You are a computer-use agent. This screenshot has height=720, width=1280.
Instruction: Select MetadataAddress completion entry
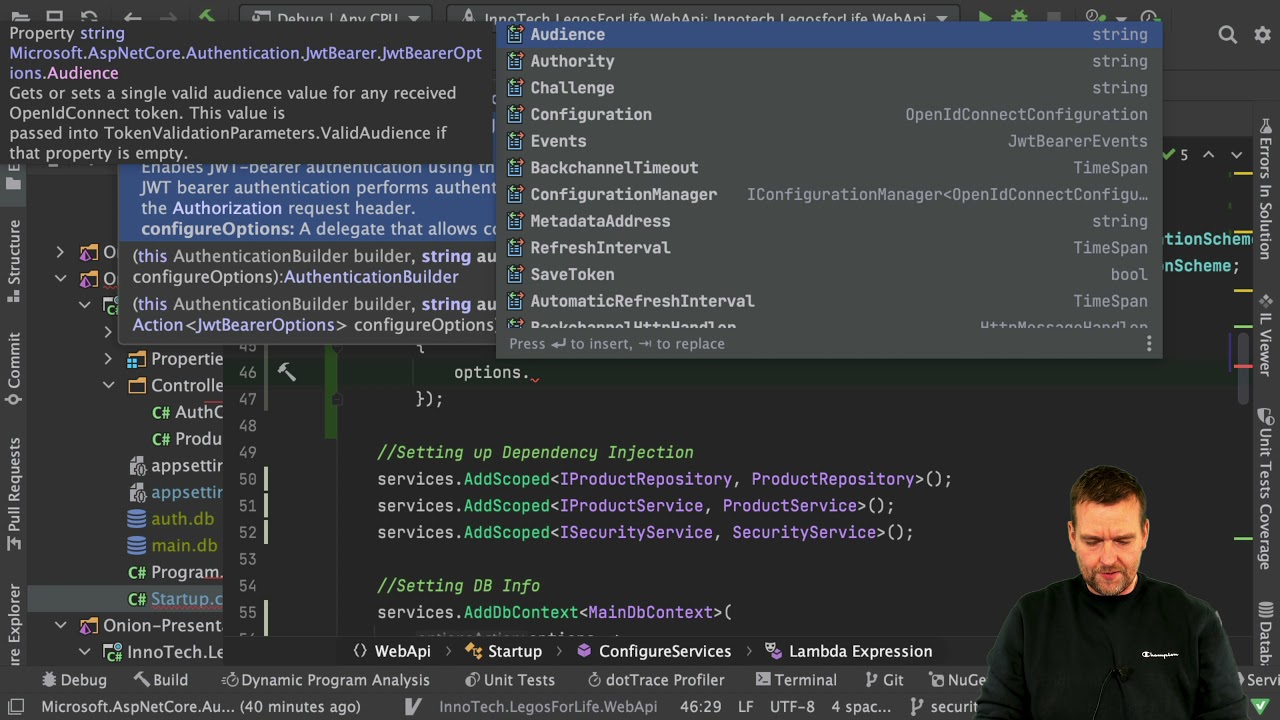[828, 221]
